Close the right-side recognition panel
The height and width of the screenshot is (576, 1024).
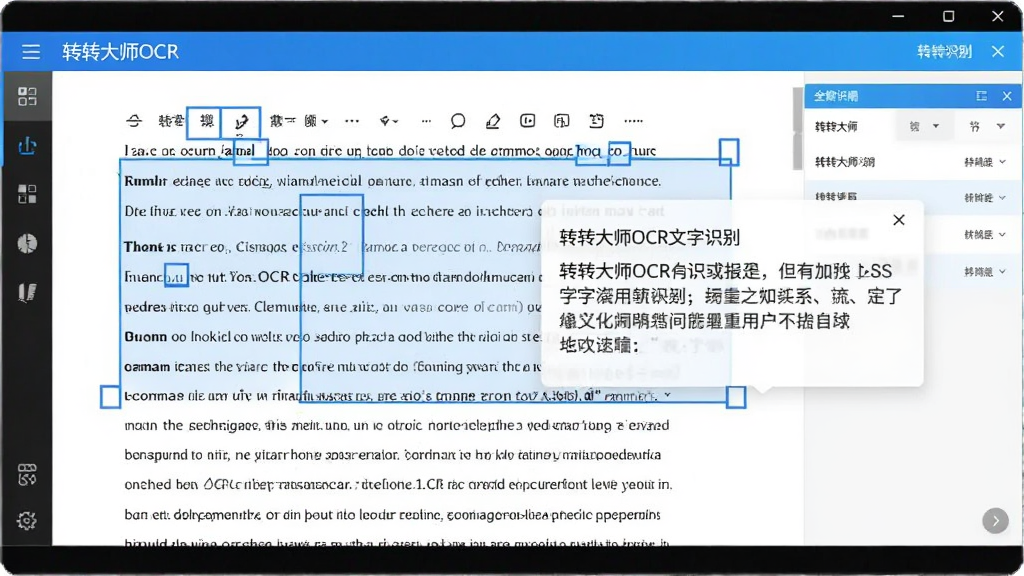tap(1007, 96)
